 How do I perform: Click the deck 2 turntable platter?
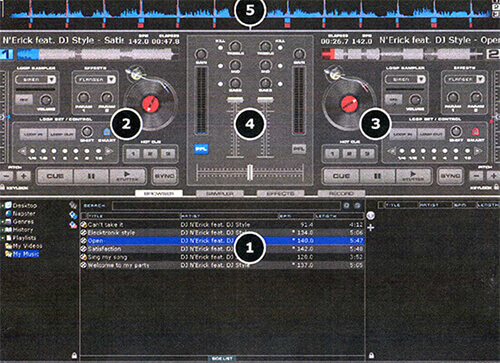[x=349, y=104]
